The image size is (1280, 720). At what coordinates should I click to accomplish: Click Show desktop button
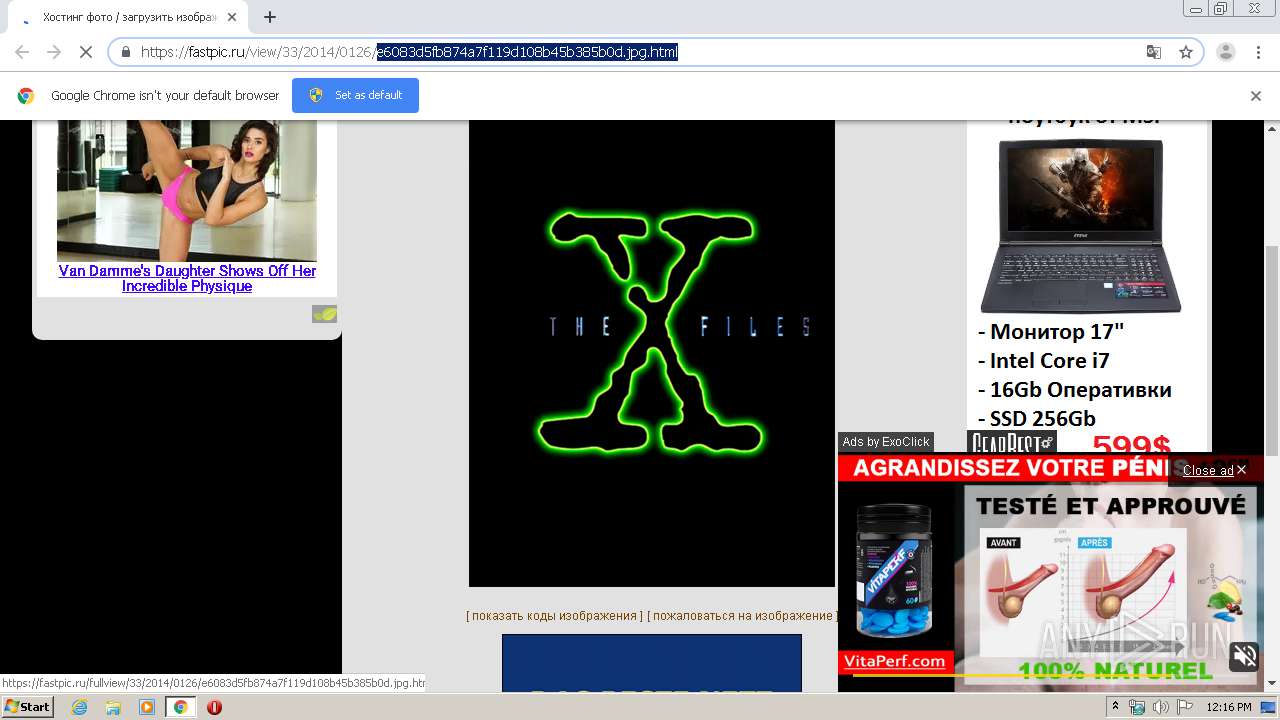point(1270,707)
